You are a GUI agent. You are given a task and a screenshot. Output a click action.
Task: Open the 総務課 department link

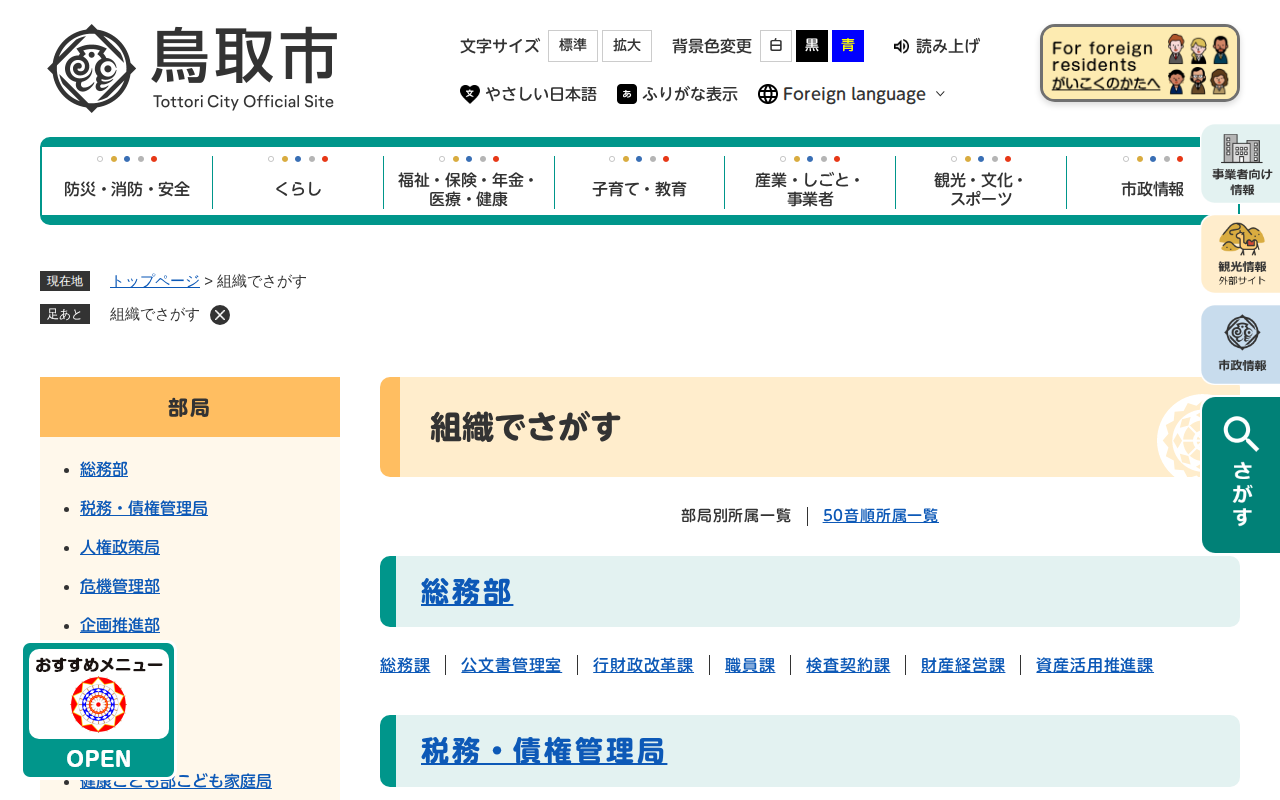pos(405,665)
